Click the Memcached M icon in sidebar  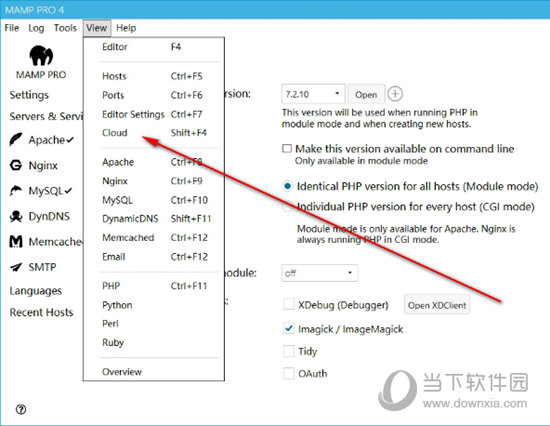(16, 241)
